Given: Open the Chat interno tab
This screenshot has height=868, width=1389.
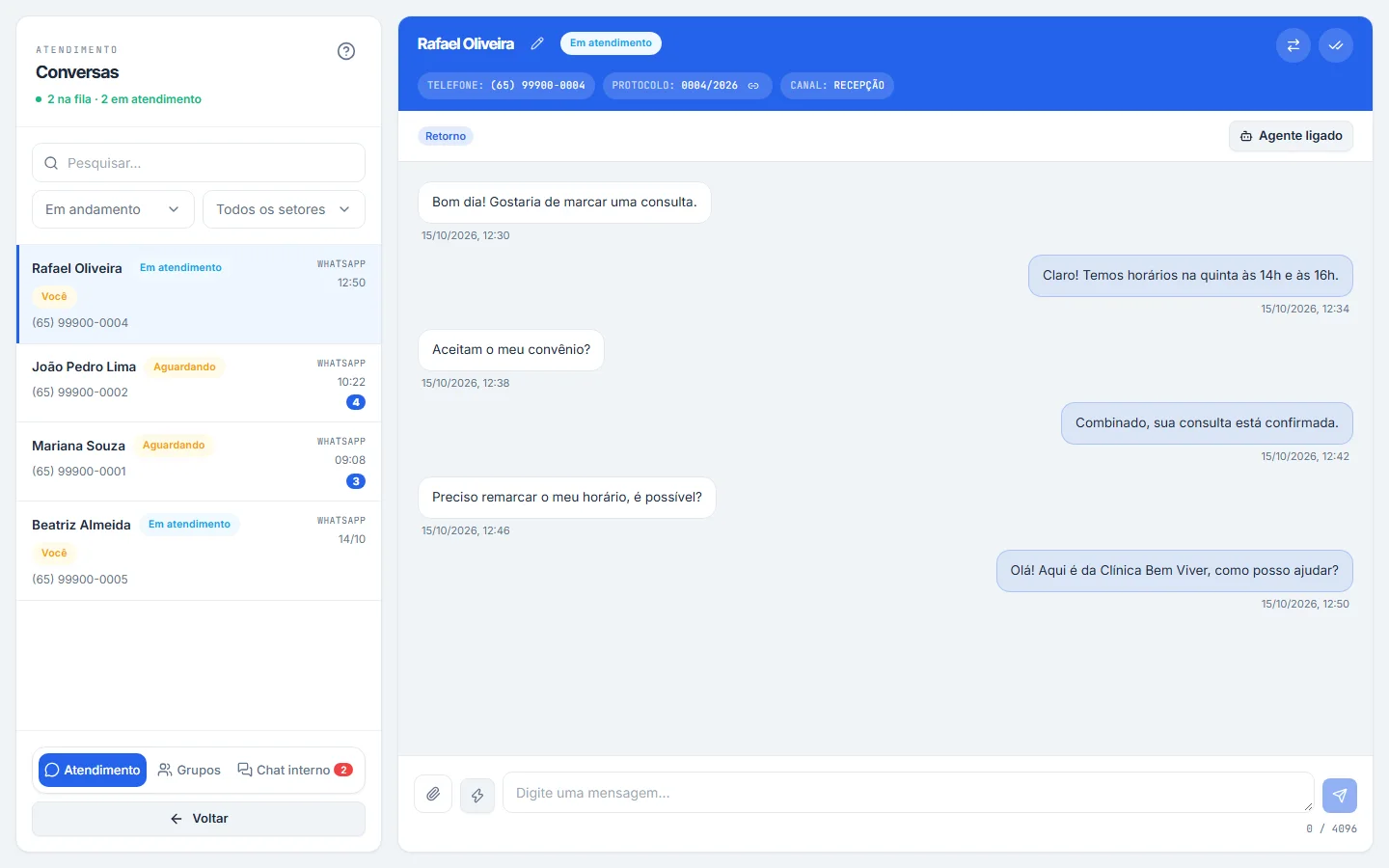Looking at the screenshot, I should tap(295, 770).
